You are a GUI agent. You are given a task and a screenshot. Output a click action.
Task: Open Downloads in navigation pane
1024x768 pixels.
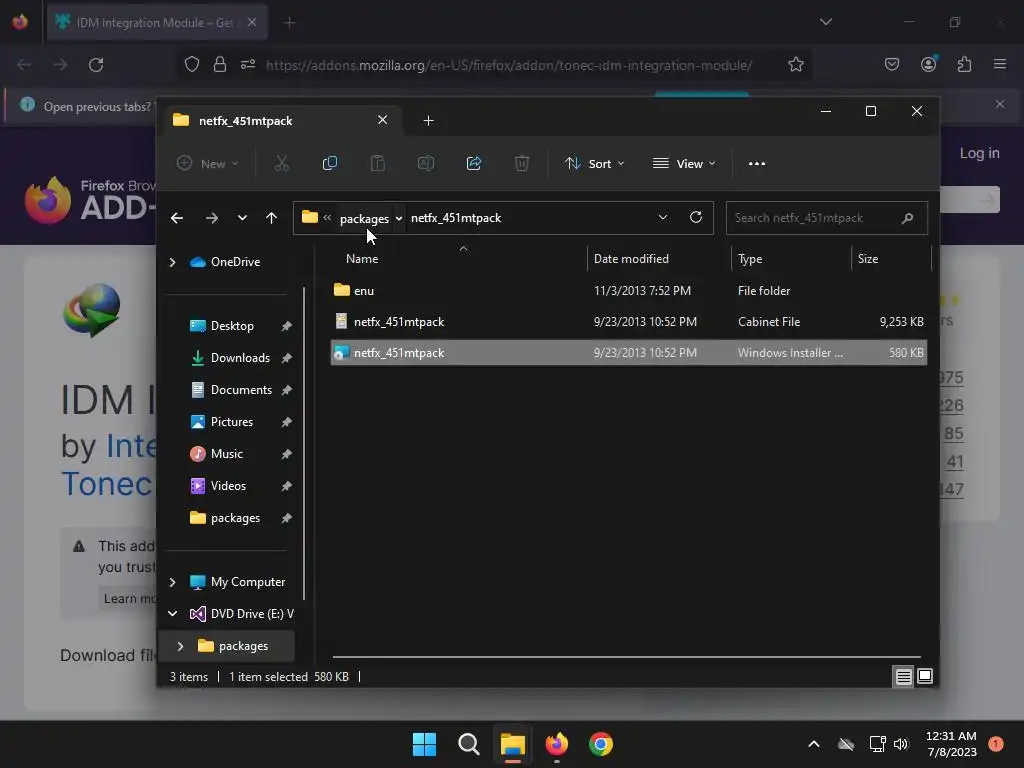[240, 358]
